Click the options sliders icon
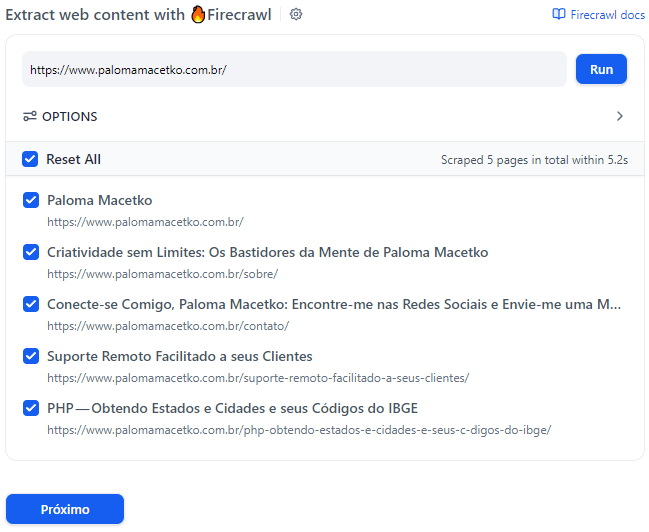This screenshot has width=649, height=532. [30, 116]
